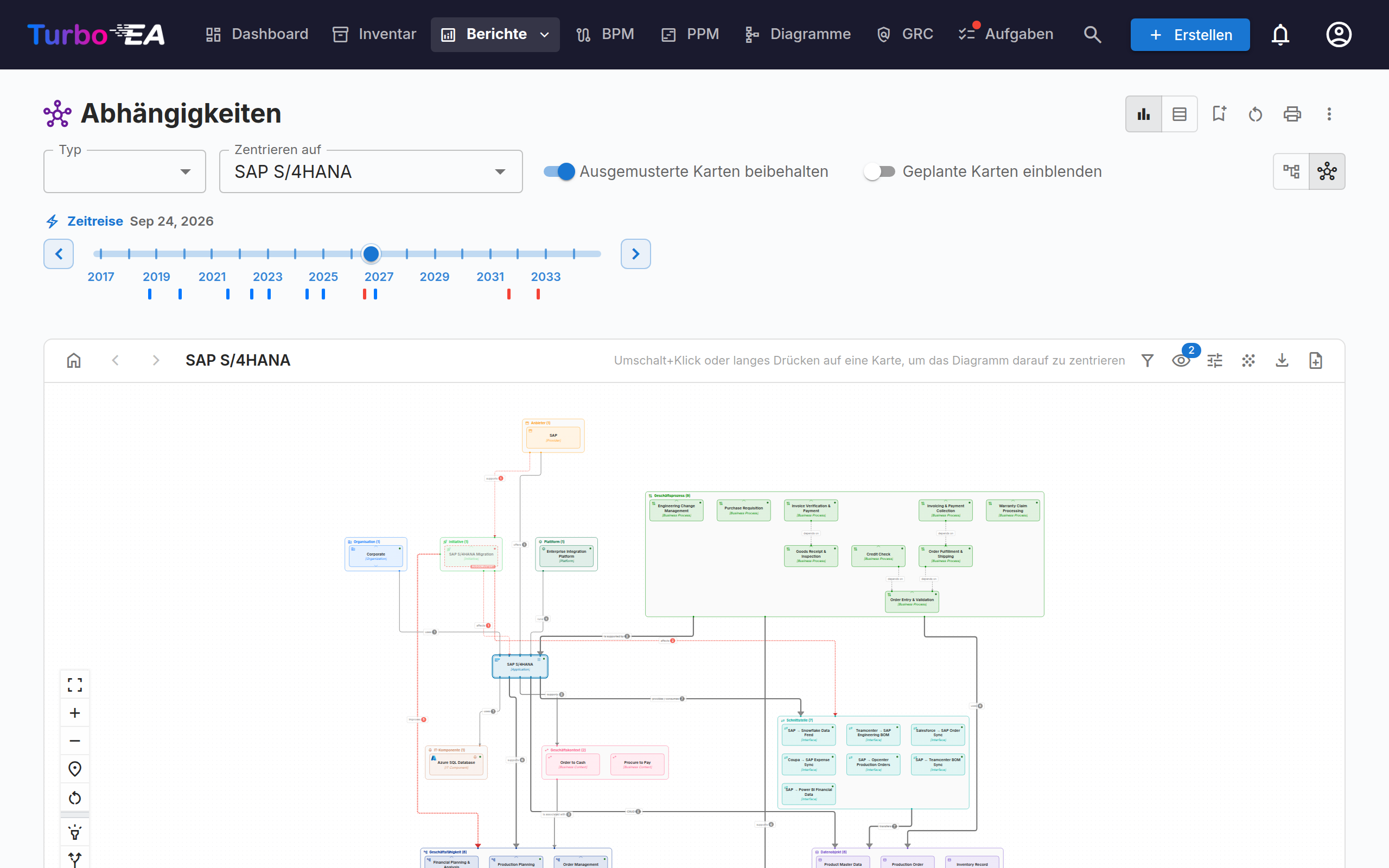Click the fullscreen fit-view icon

click(75, 685)
